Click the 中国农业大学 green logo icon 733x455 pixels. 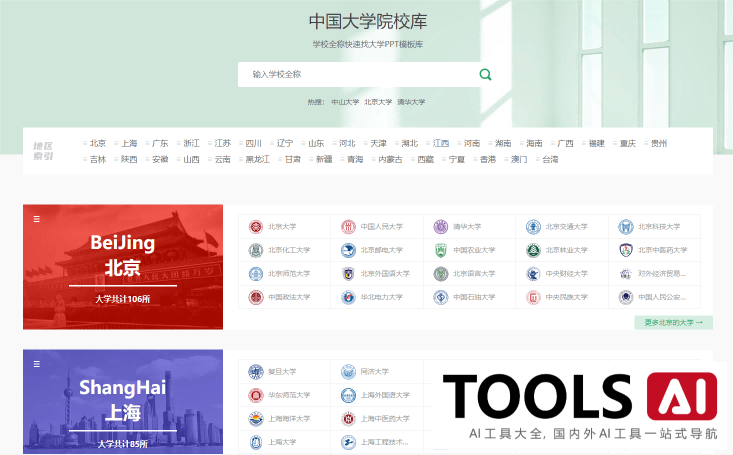(441, 250)
